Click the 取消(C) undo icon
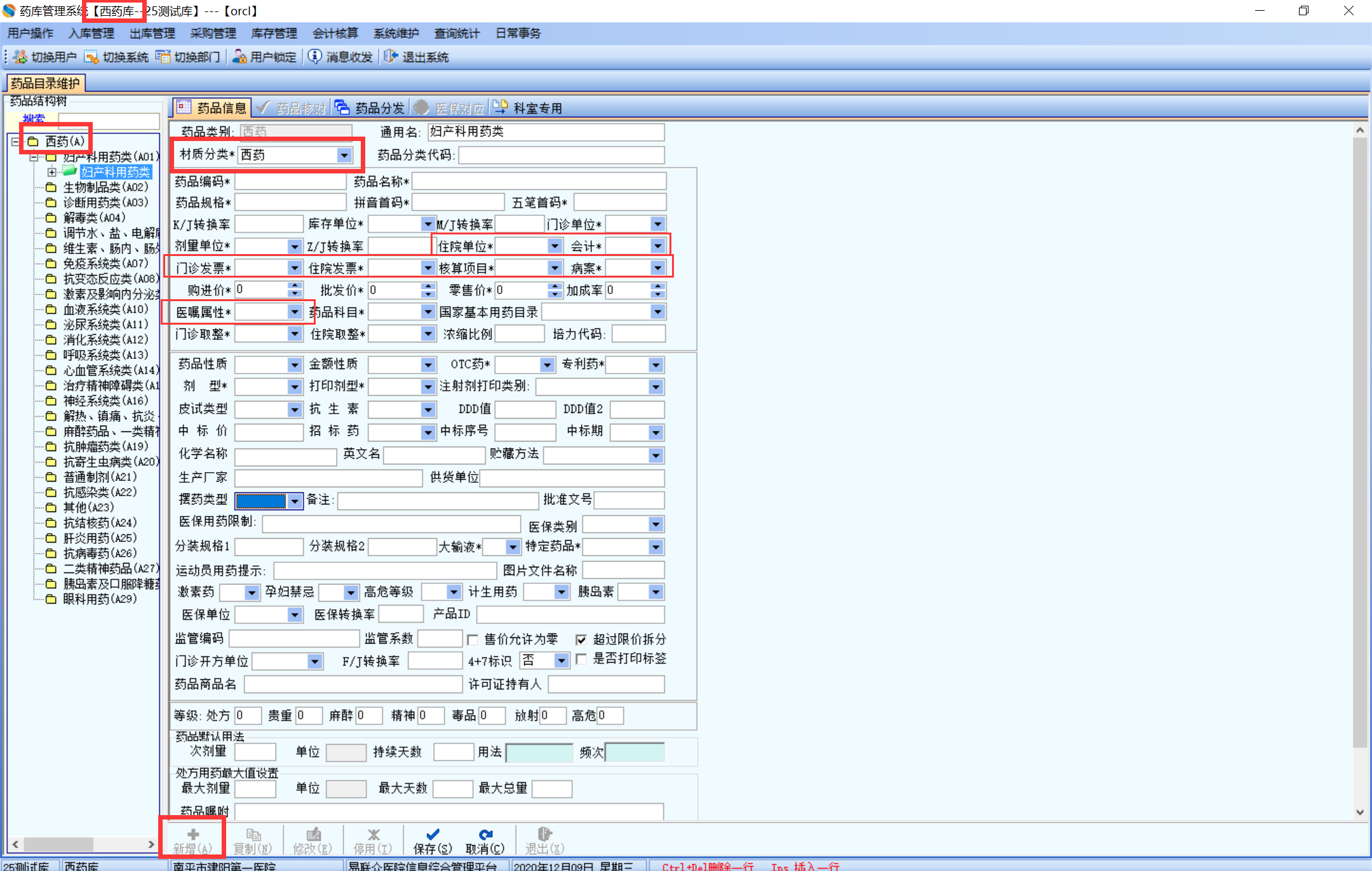The width and height of the screenshot is (1372, 871). [x=485, y=835]
